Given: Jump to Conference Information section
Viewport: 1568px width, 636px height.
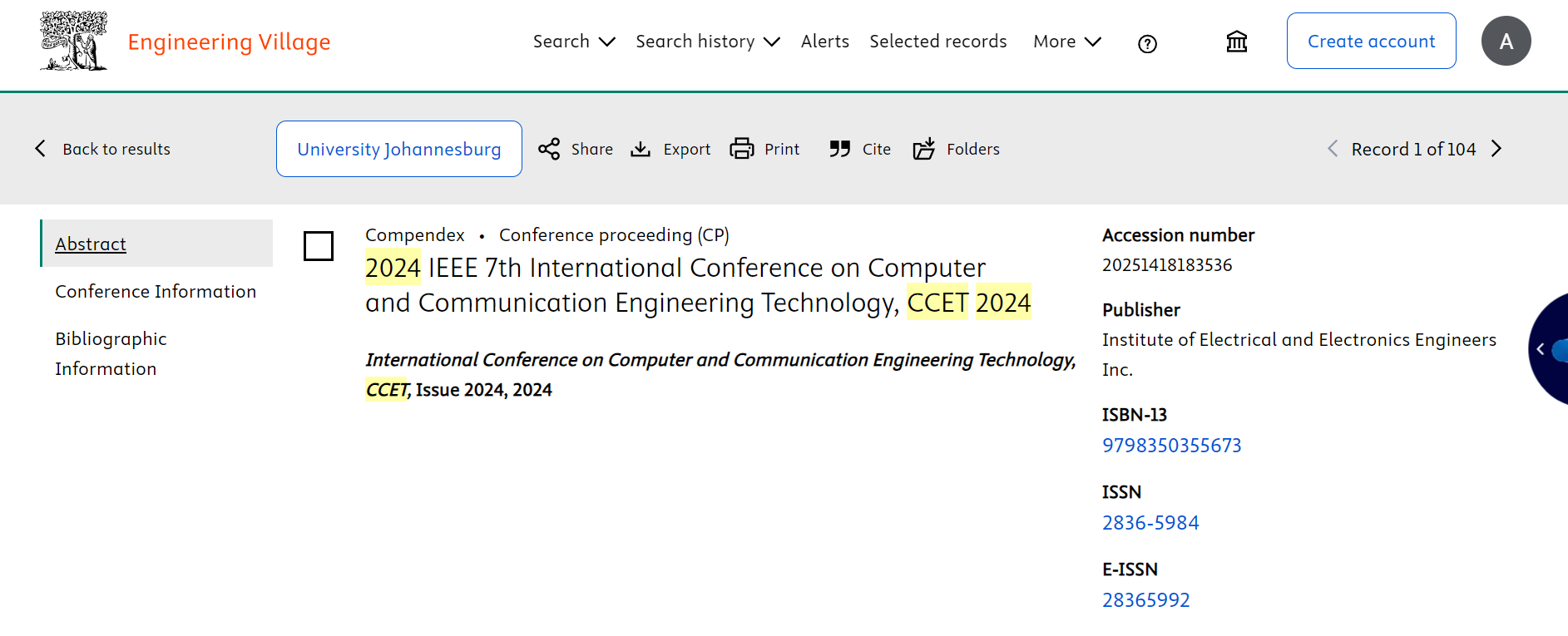Looking at the screenshot, I should pyautogui.click(x=156, y=292).
